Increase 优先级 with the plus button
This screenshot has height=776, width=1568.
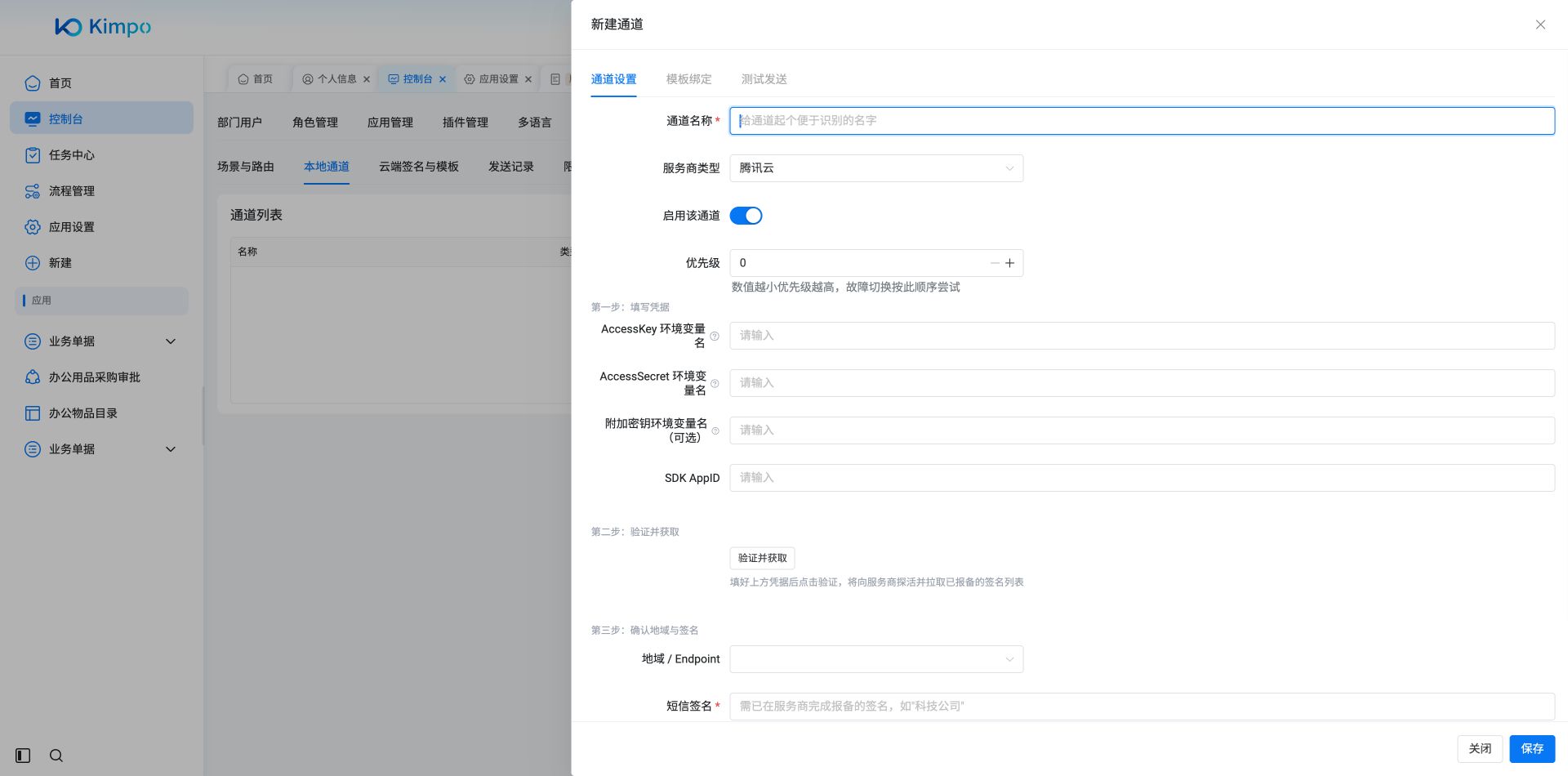point(1009,263)
